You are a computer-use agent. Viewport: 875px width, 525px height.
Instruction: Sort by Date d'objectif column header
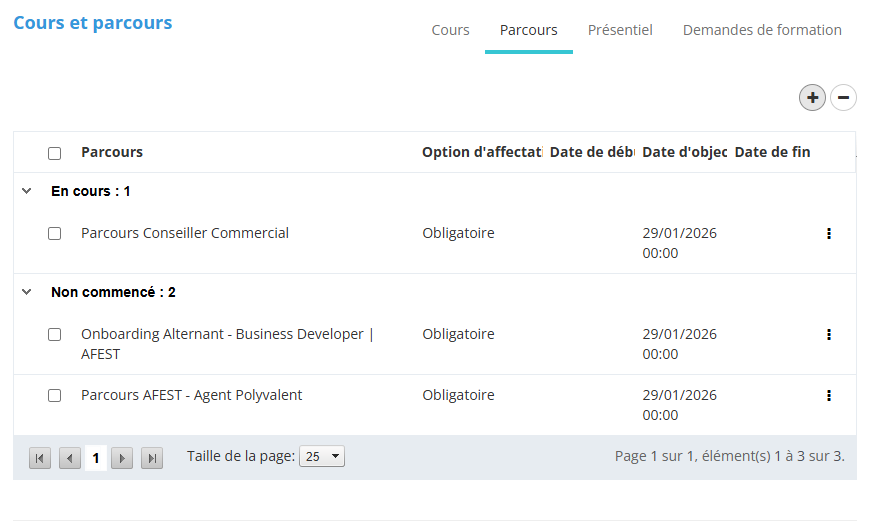coord(684,153)
